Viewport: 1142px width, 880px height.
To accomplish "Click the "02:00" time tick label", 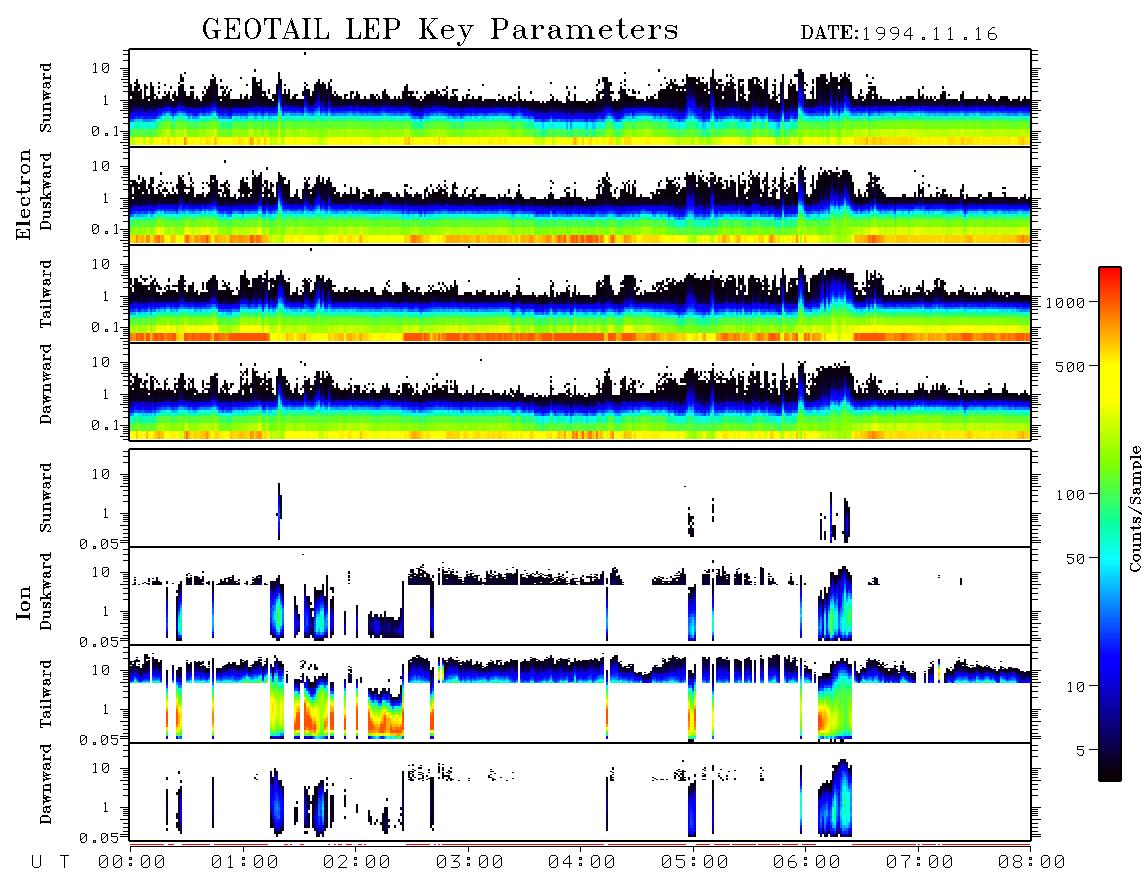I will pos(357,862).
